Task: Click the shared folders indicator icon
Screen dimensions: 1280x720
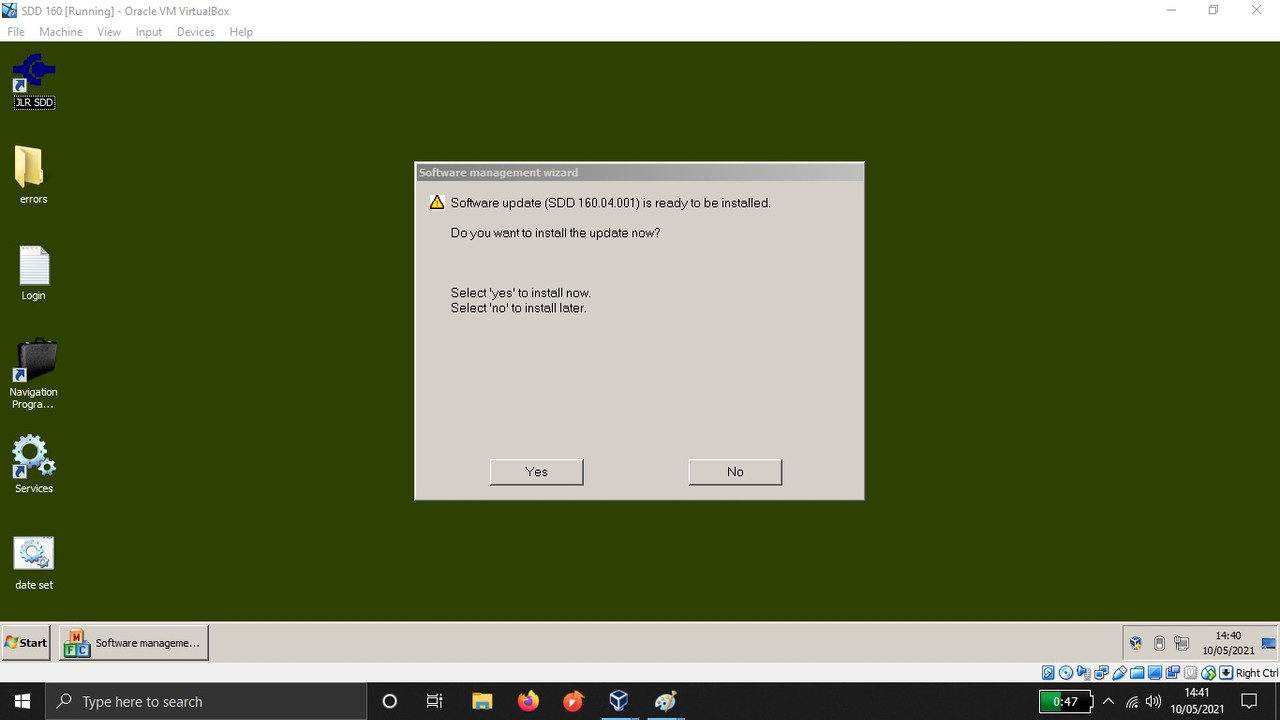Action: [x=1137, y=673]
